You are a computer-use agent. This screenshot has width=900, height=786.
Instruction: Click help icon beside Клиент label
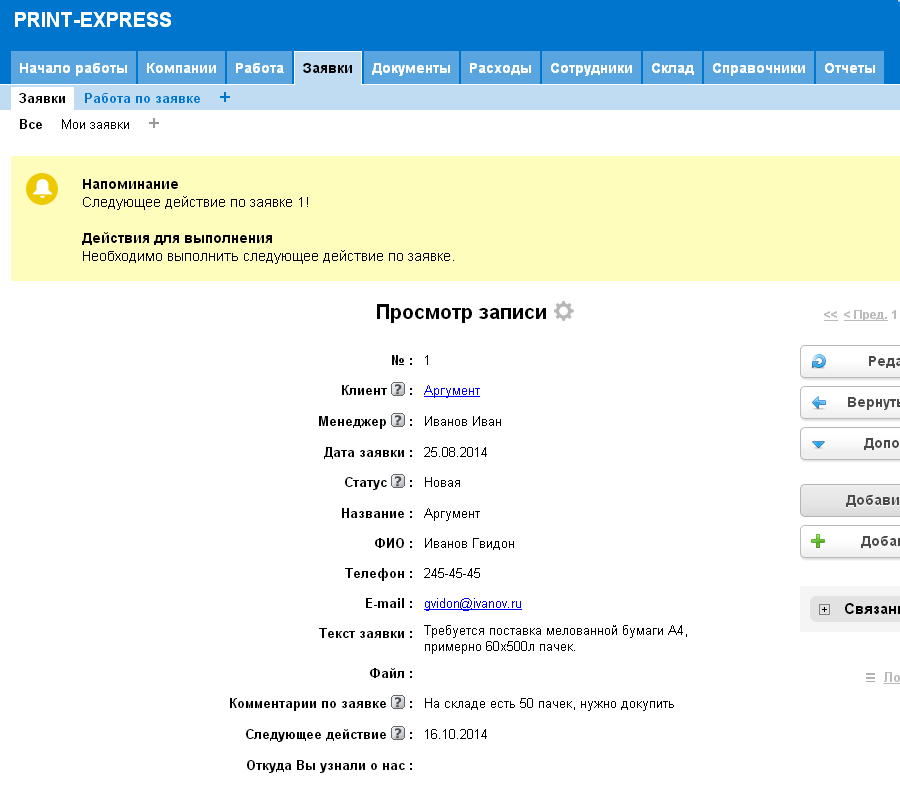[398, 390]
